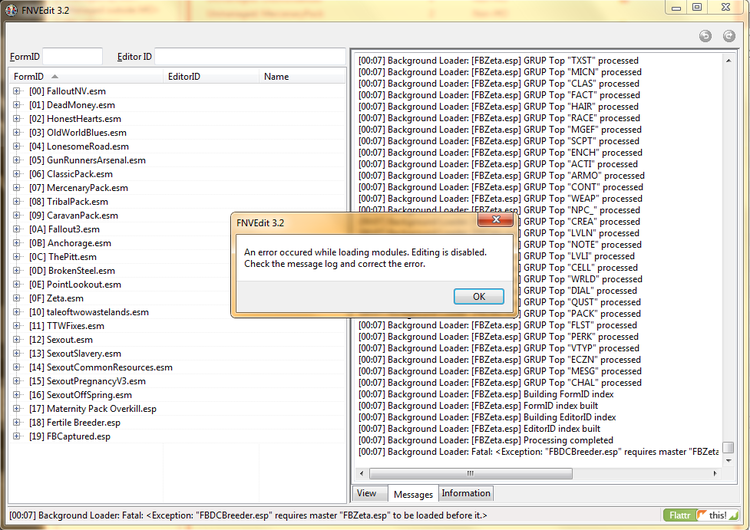Switch to the View tab
Image resolution: width=750 pixels, height=530 pixels.
click(x=369, y=493)
